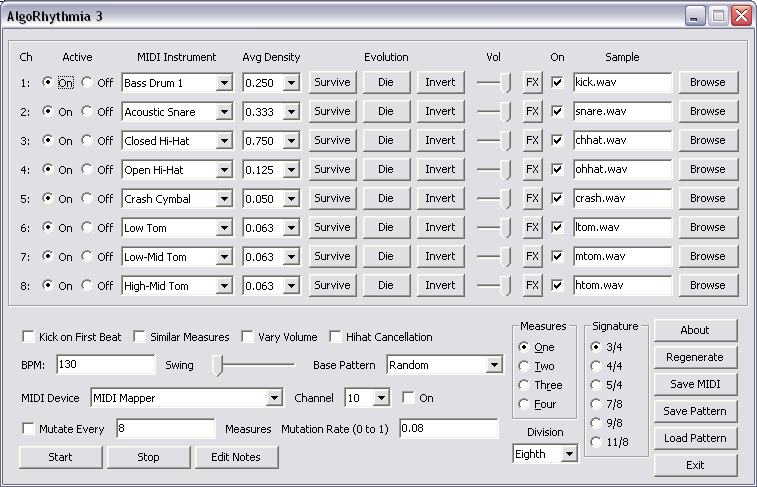Open FX for the Crash Cymbal channel
This screenshot has height=487, width=757.
532,199
